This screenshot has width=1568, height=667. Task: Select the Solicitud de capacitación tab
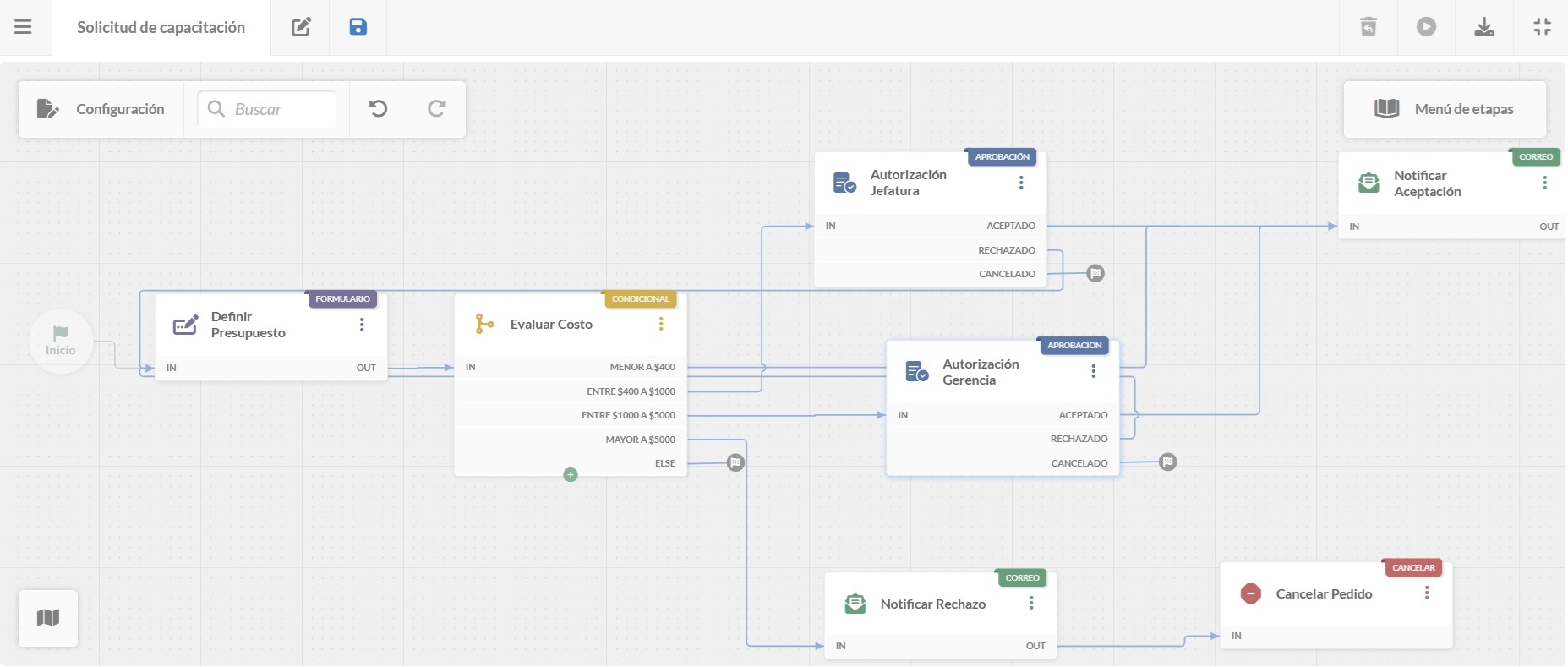click(x=161, y=27)
